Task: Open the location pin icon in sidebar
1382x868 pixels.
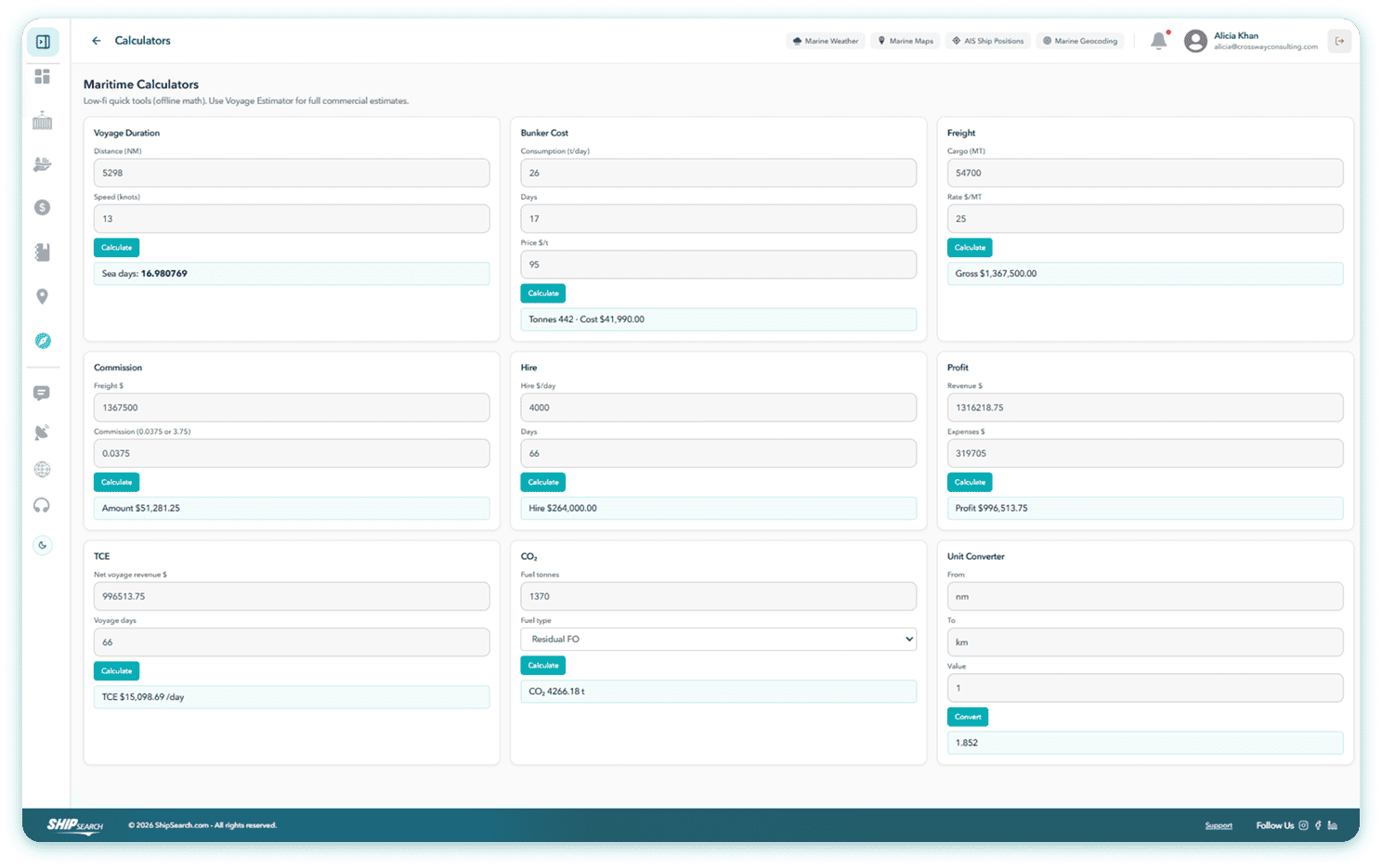Action: pyautogui.click(x=42, y=296)
